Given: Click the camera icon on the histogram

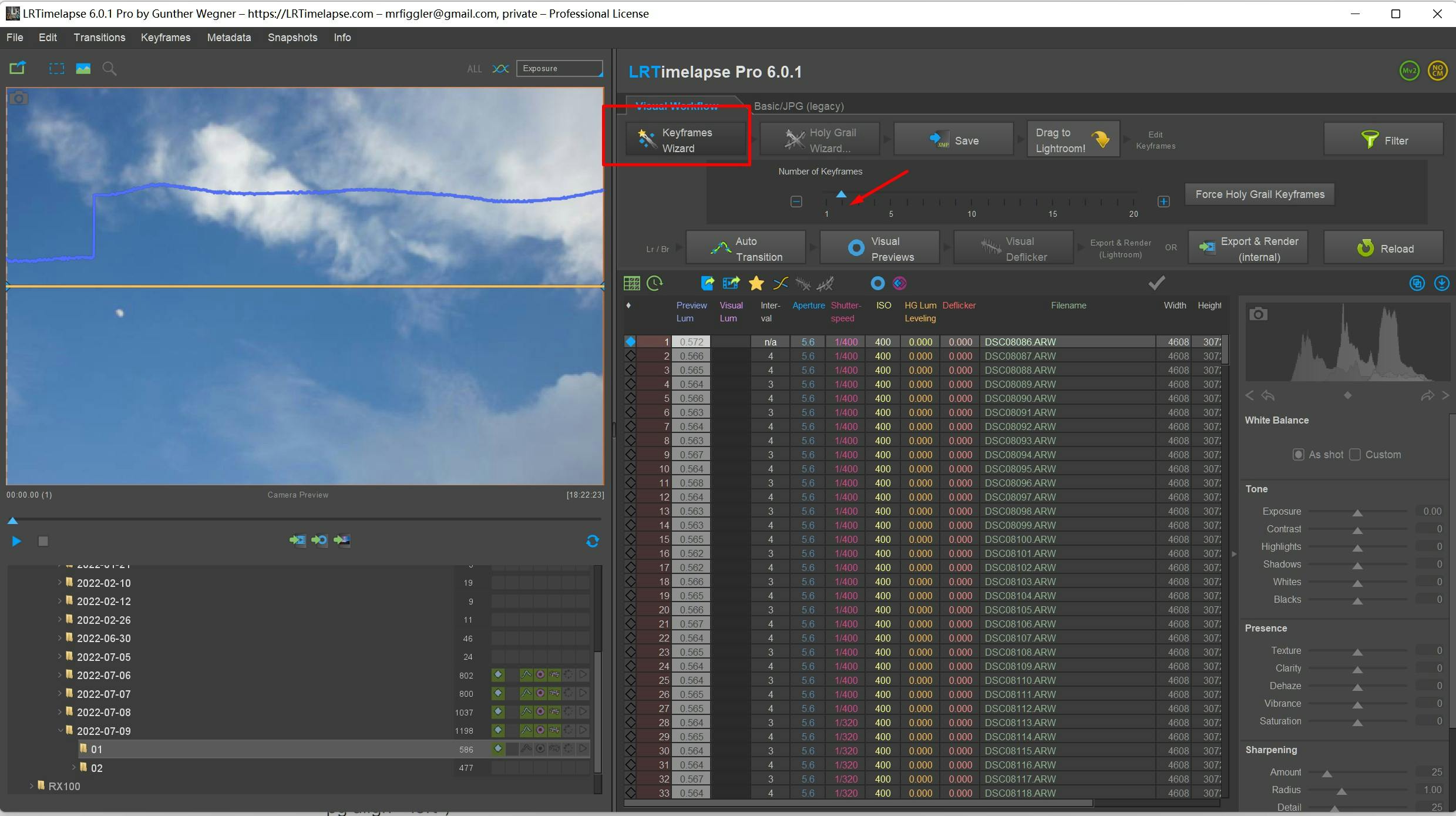Looking at the screenshot, I should point(1258,314).
